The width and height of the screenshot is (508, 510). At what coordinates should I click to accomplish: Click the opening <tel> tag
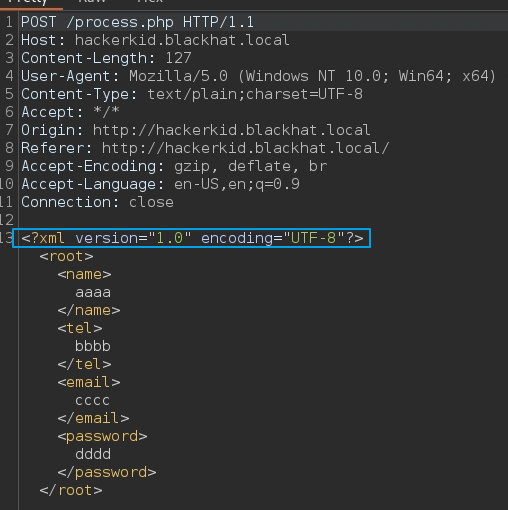[x=80, y=328]
